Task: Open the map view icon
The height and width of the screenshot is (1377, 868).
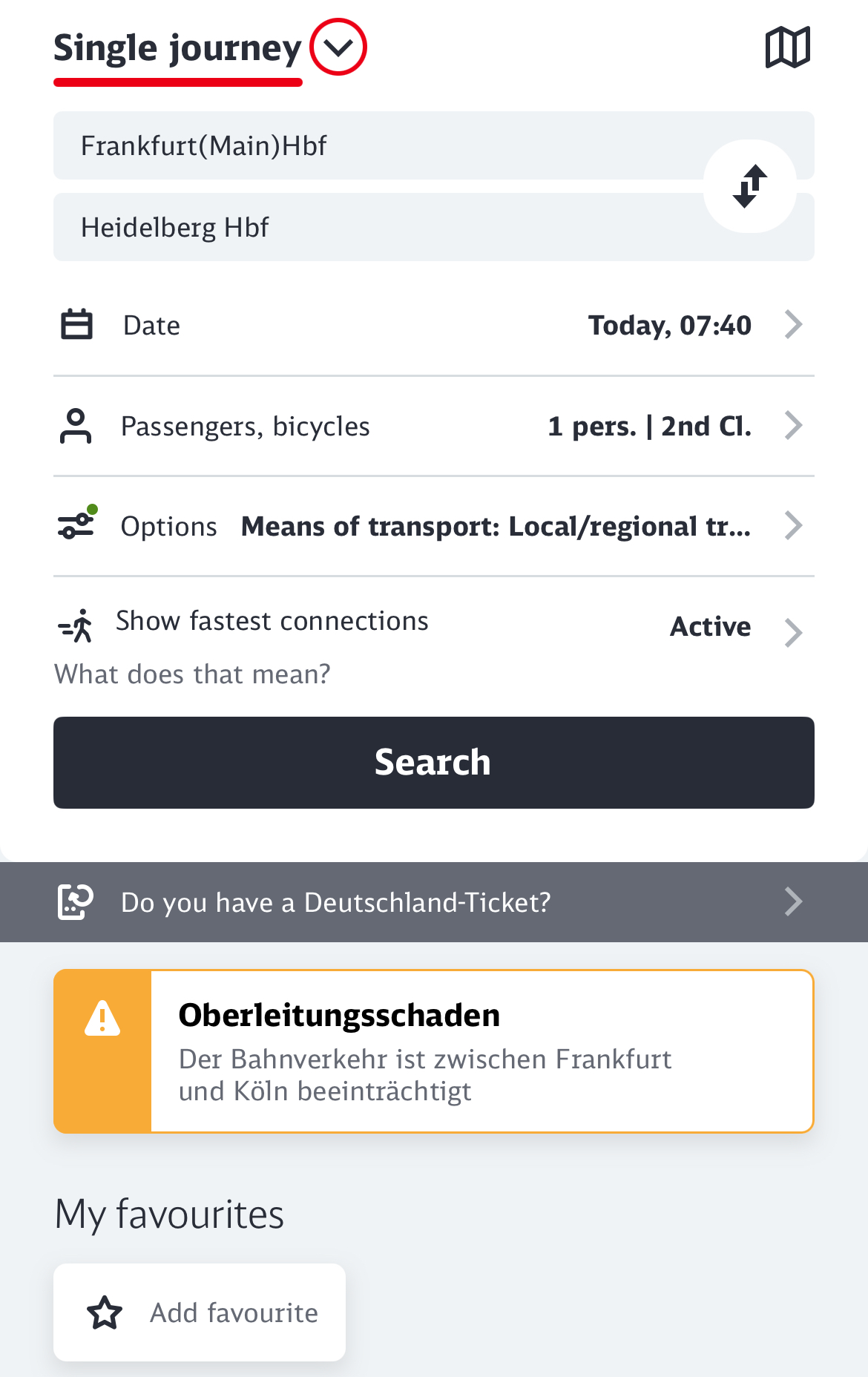Action: [787, 47]
